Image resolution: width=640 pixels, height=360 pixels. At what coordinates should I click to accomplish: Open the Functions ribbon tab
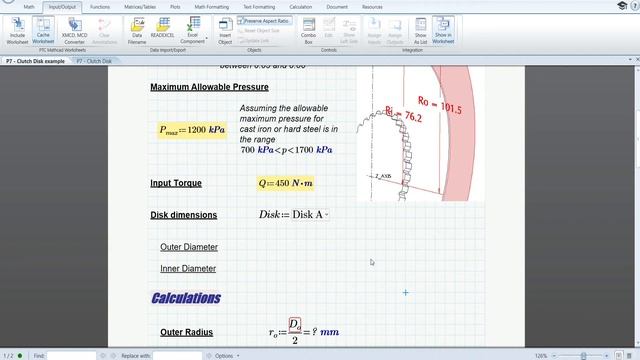(100, 7)
